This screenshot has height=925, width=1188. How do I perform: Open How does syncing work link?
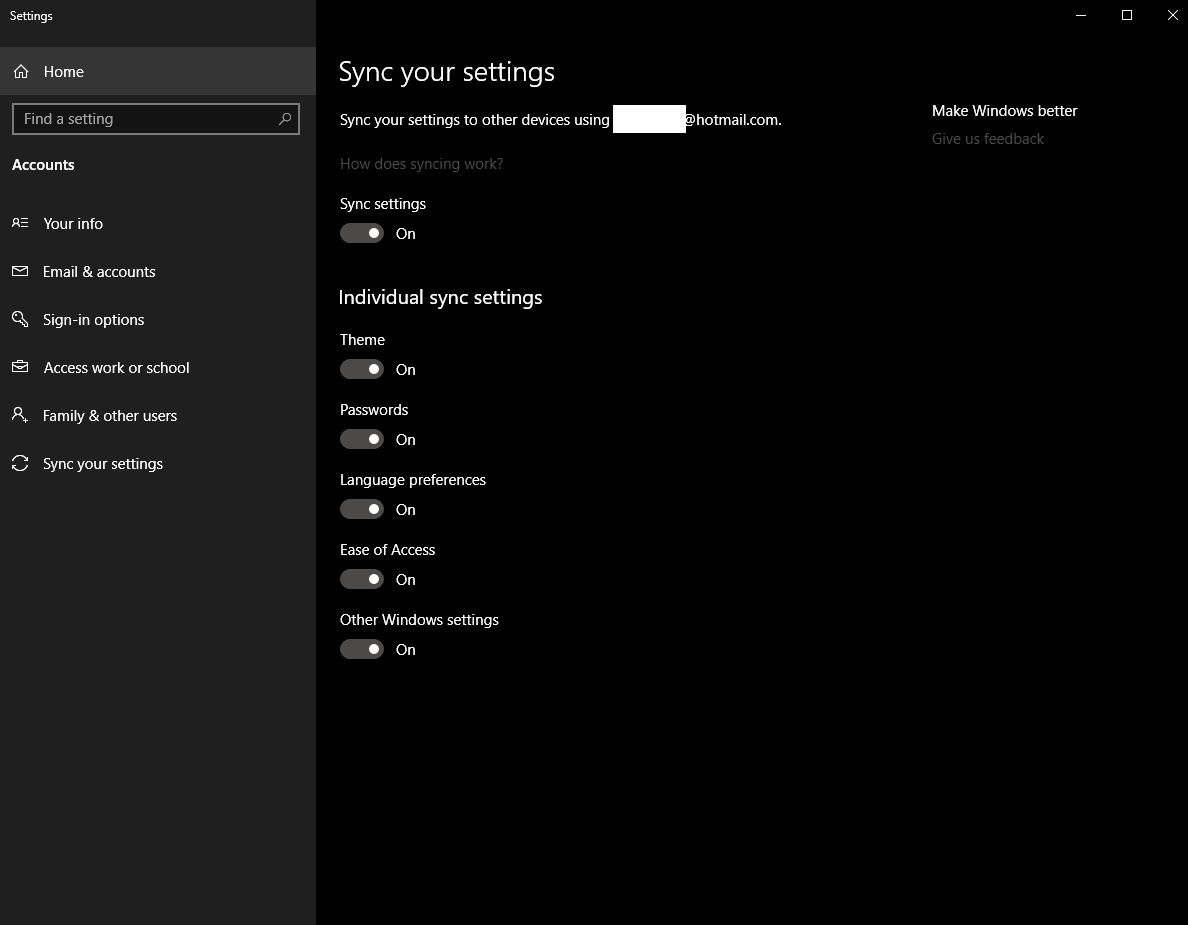coord(421,163)
